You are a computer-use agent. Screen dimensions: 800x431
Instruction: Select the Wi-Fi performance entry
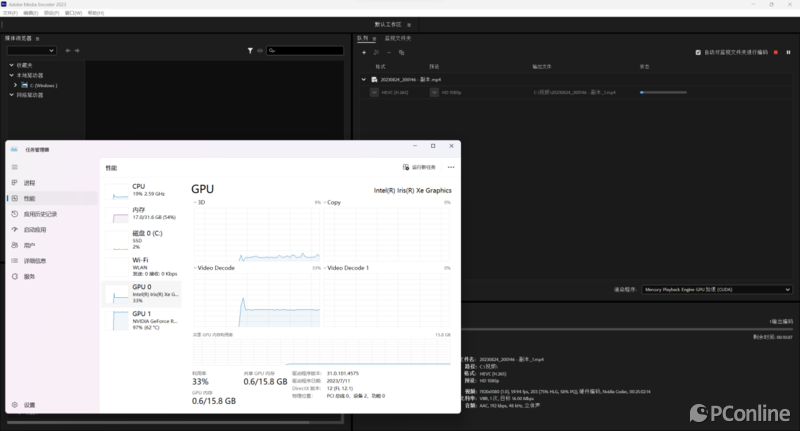click(x=142, y=267)
